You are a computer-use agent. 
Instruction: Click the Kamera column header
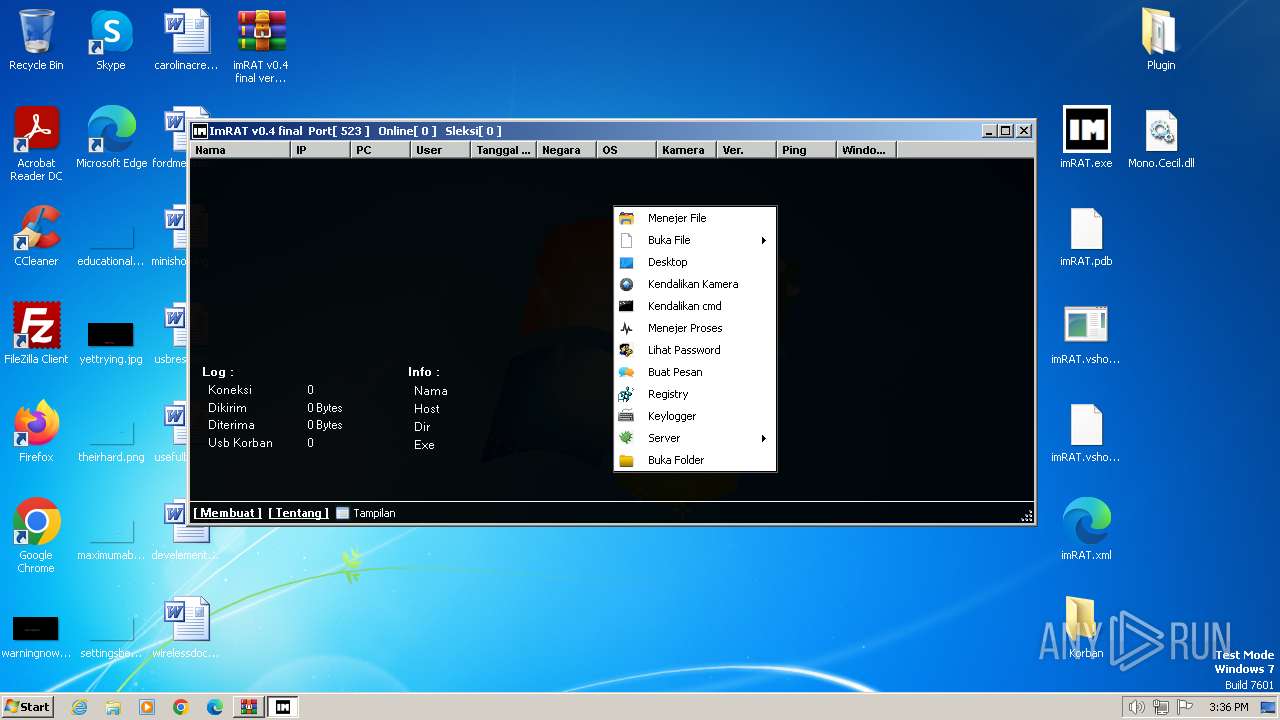686,150
